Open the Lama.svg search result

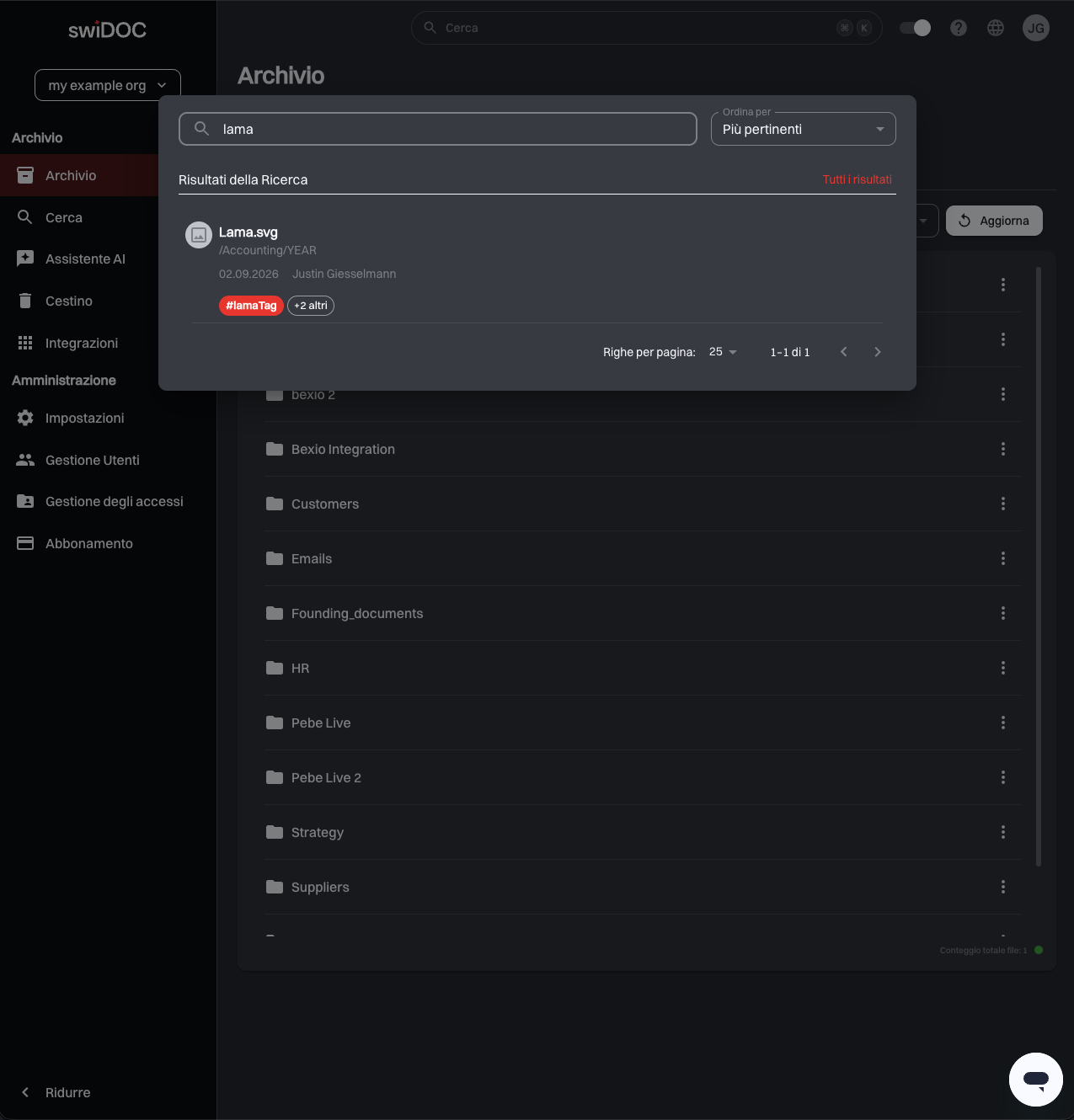click(537, 268)
